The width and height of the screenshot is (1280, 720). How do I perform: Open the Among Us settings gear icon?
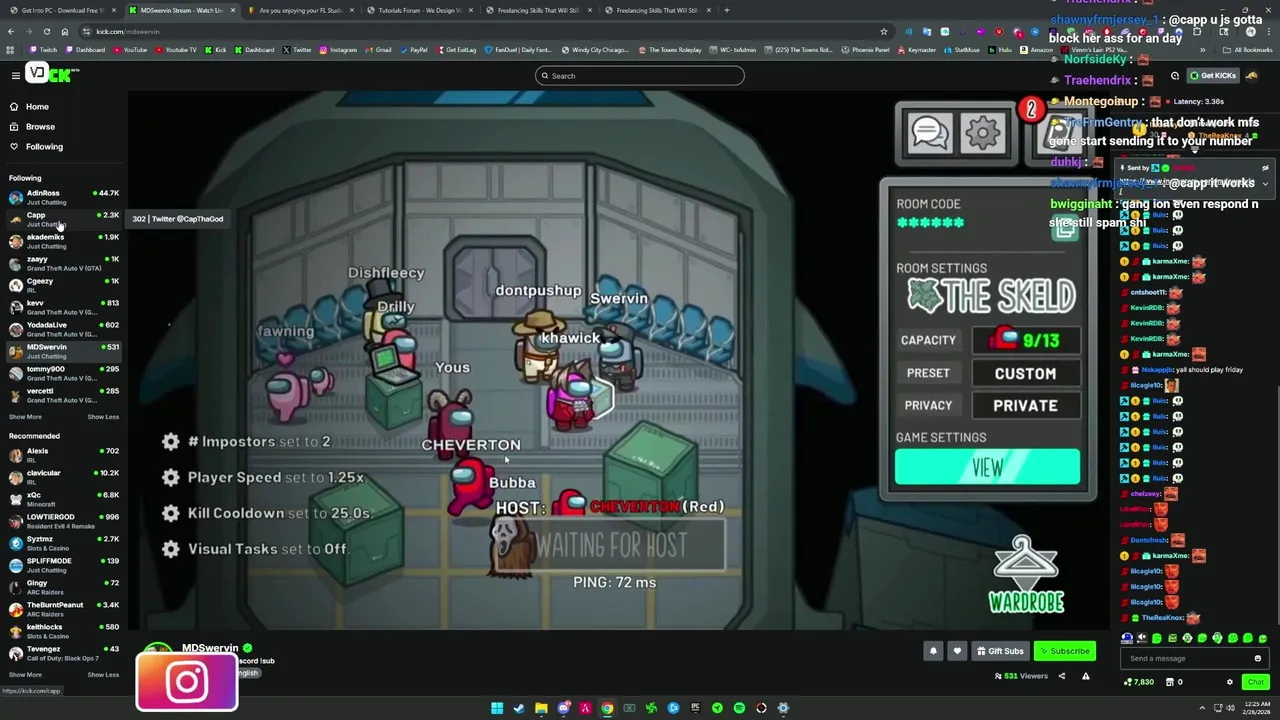tap(983, 132)
